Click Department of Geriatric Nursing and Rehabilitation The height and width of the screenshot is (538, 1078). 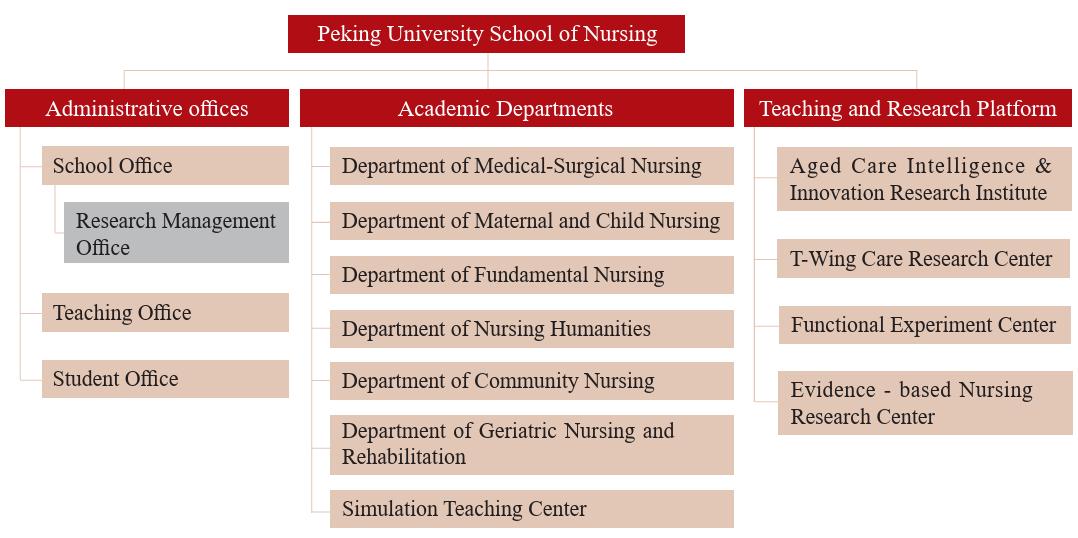pyautogui.click(x=531, y=445)
